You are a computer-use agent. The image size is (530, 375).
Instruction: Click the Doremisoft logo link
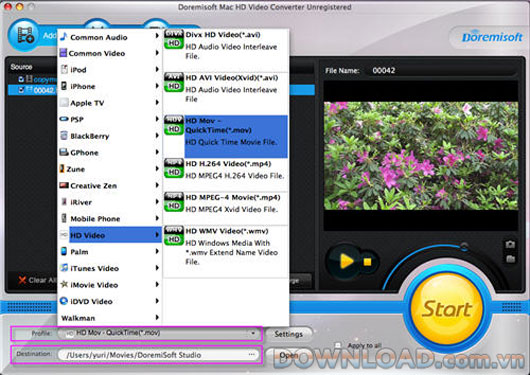(x=492, y=37)
